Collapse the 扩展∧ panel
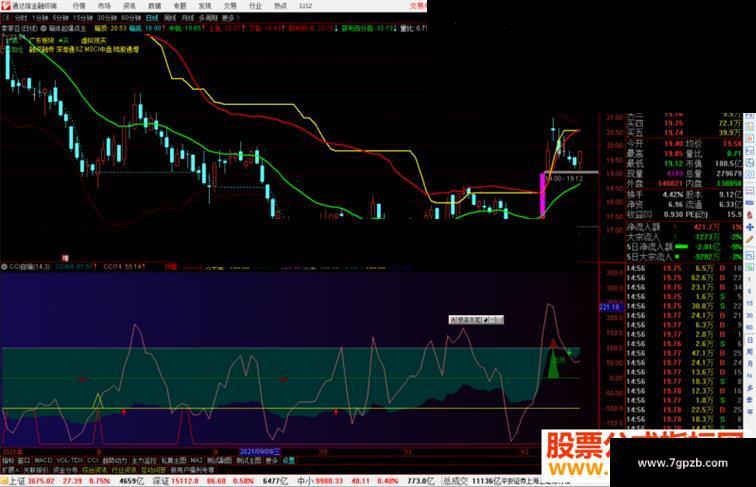Viewport: 756px width, 487px height. tap(10, 470)
